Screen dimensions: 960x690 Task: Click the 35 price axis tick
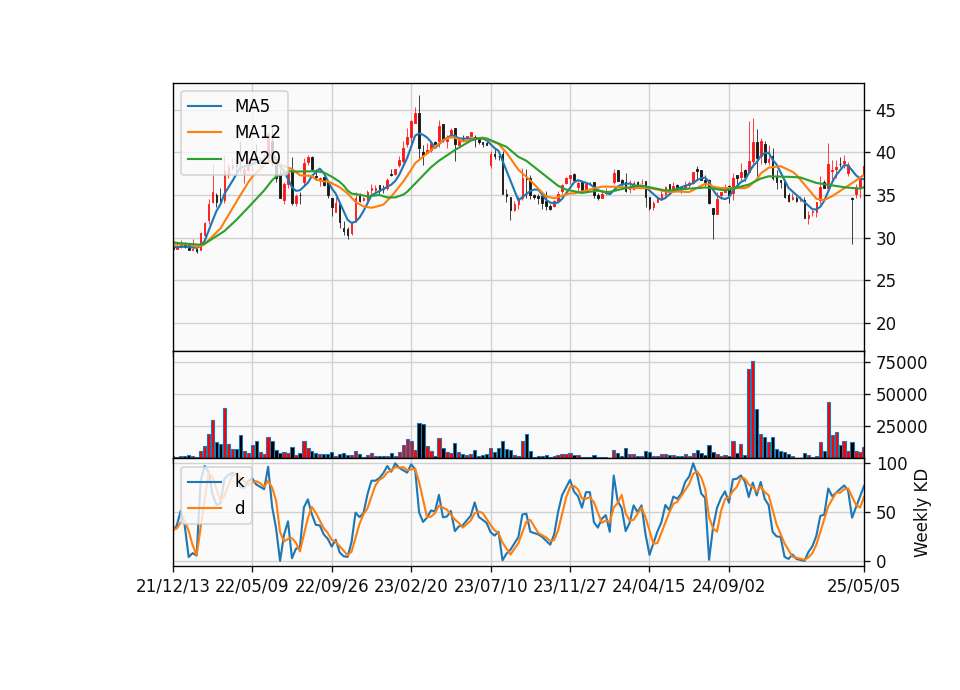(x=885, y=197)
